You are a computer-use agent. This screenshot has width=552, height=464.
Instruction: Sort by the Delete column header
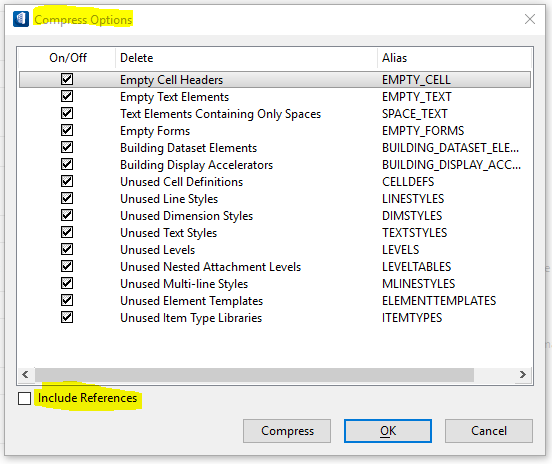point(246,58)
